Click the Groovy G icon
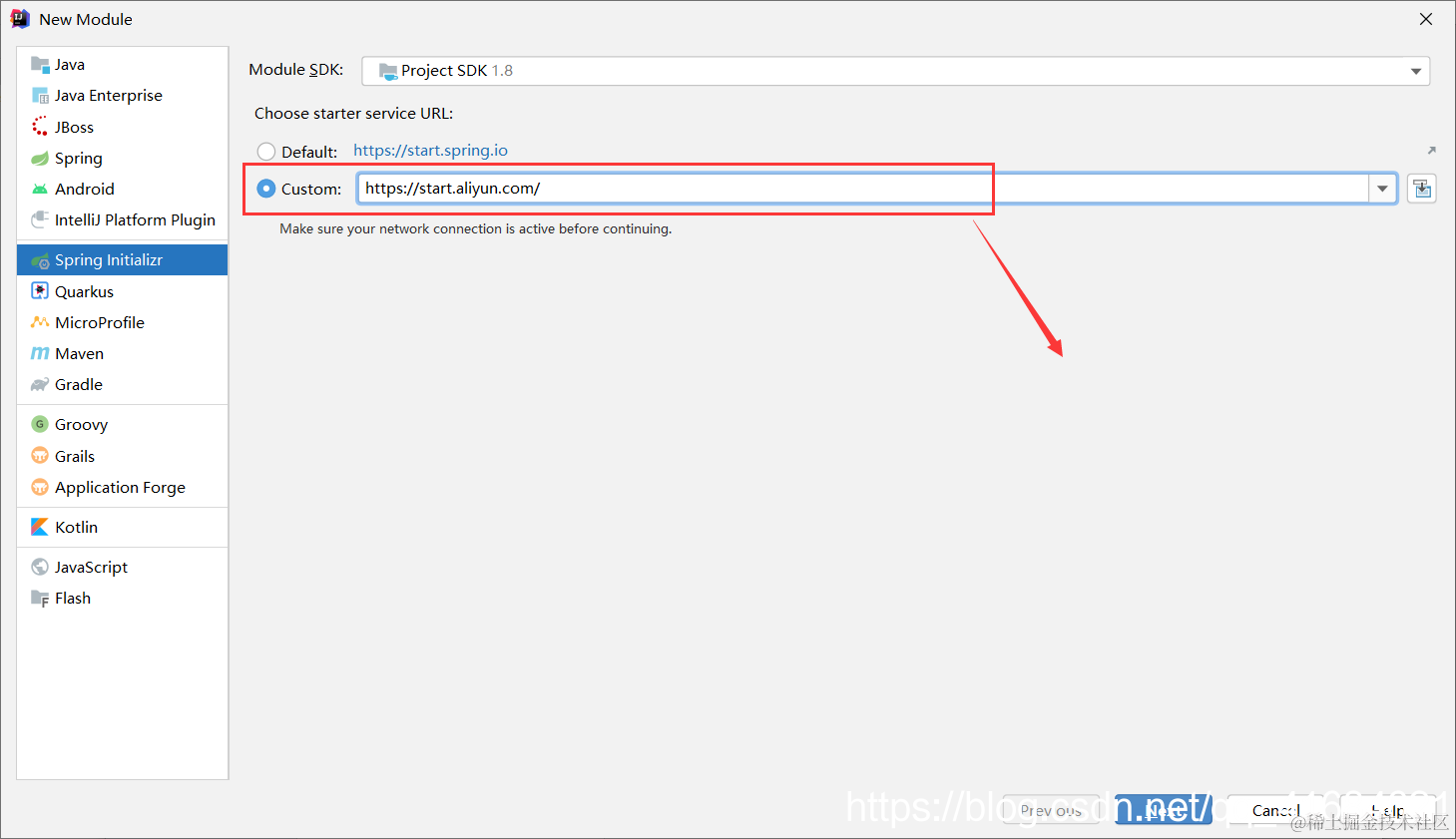The image size is (1456, 839). click(40, 424)
